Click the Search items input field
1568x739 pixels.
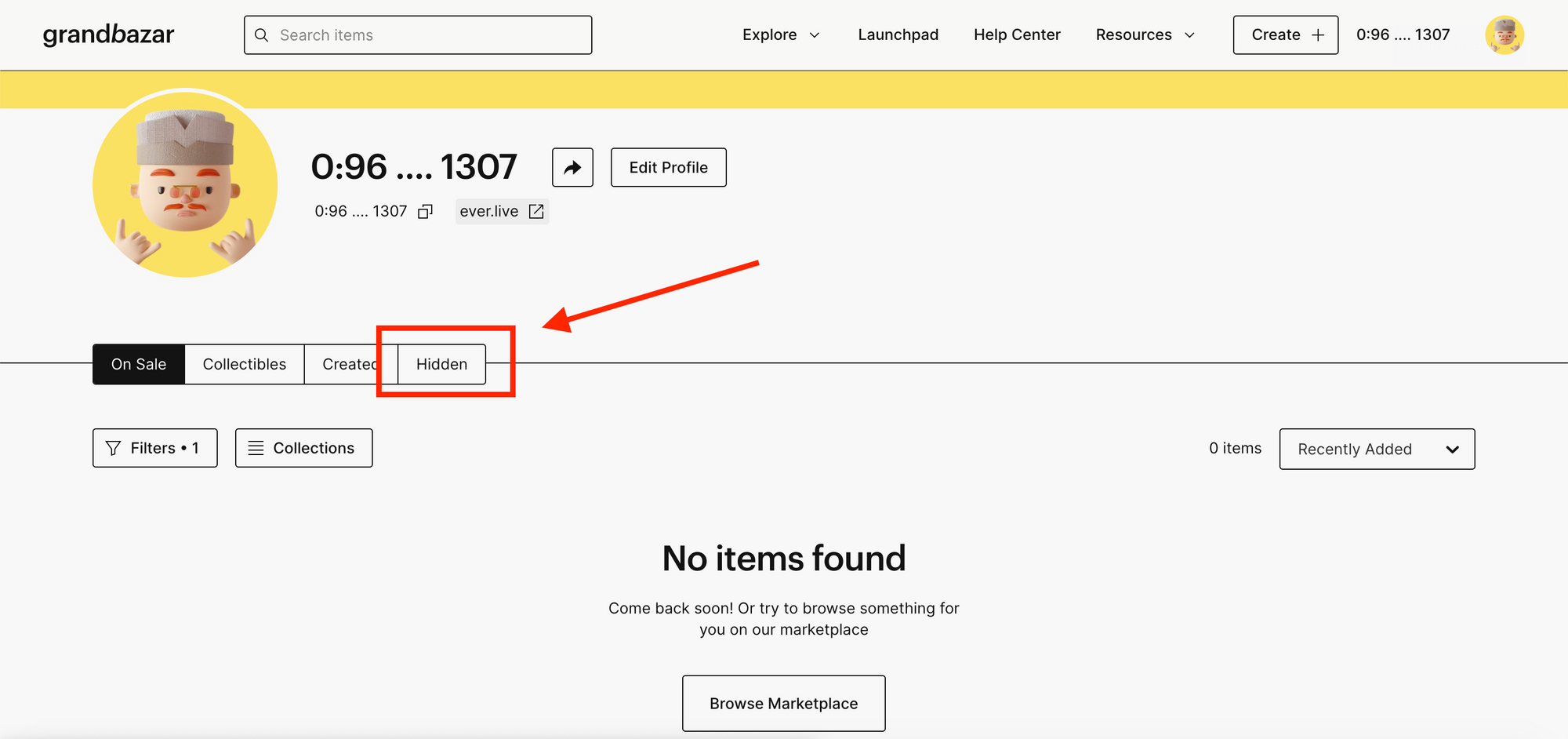(418, 35)
